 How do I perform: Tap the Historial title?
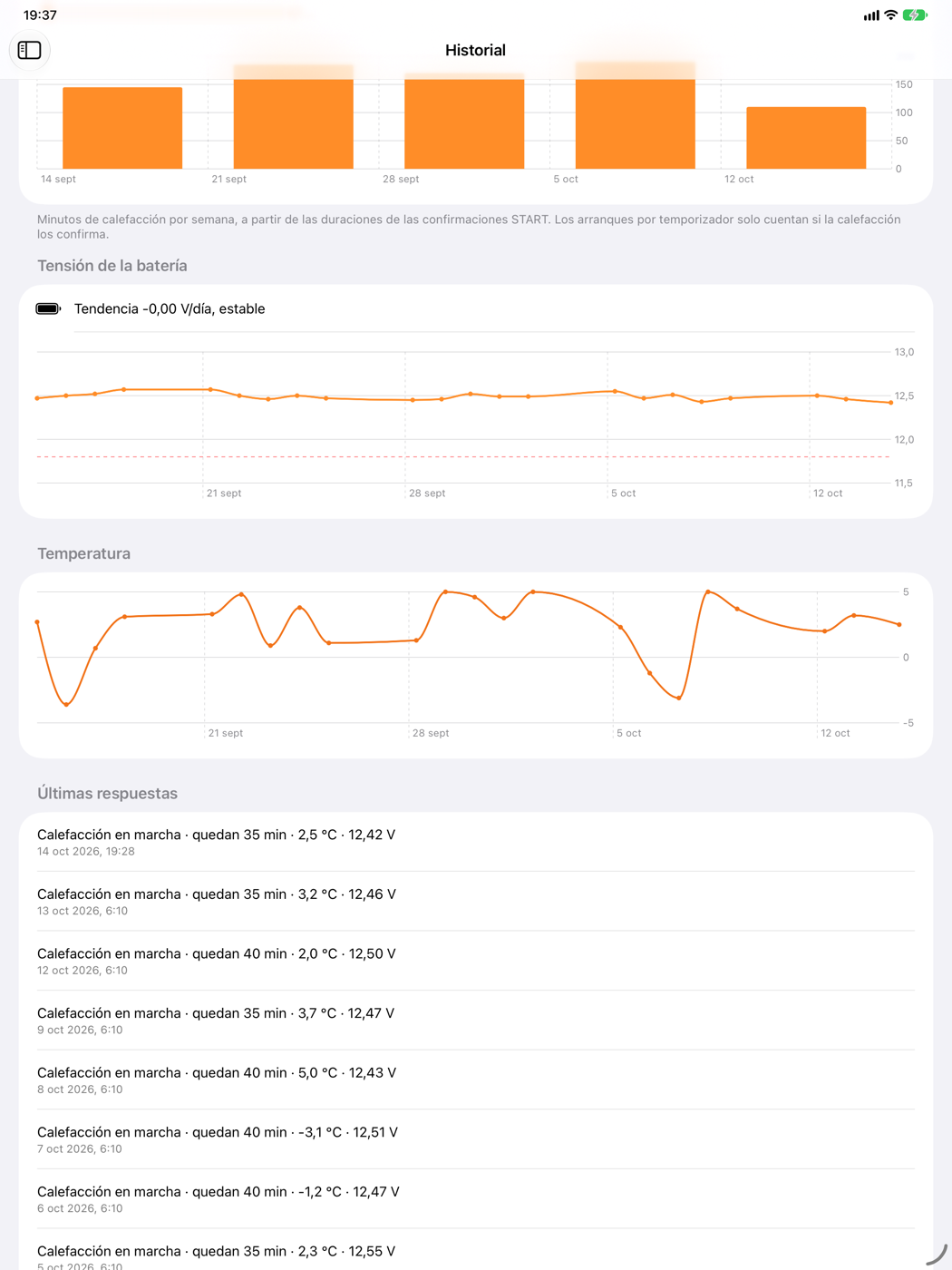tap(475, 51)
